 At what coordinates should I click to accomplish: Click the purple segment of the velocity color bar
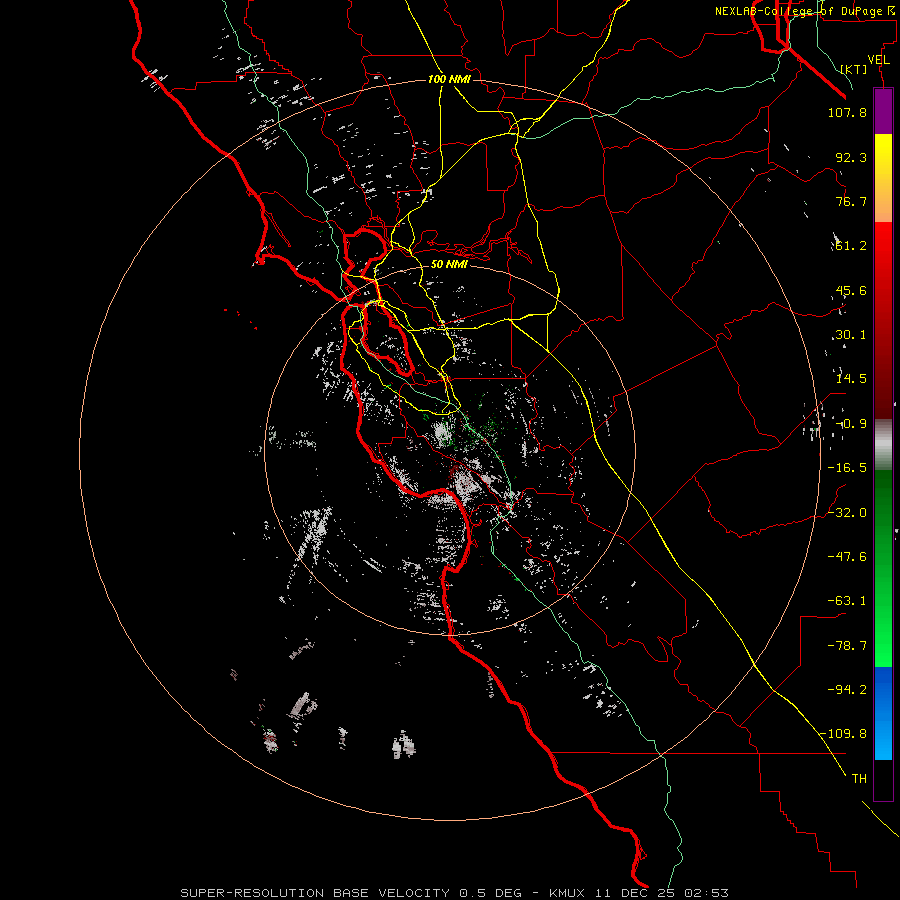[883, 111]
